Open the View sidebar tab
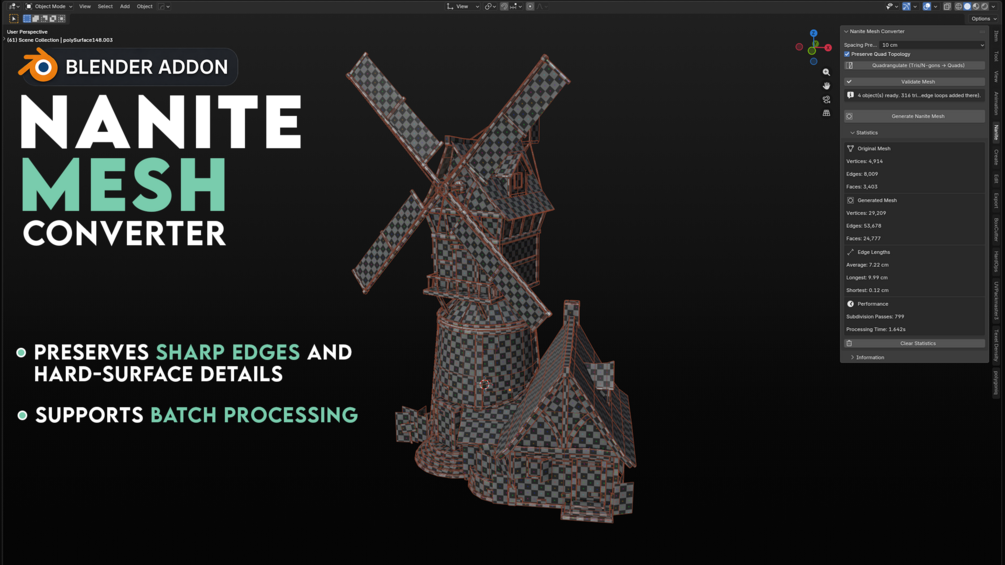The height and width of the screenshot is (565, 1005). click(x=996, y=76)
